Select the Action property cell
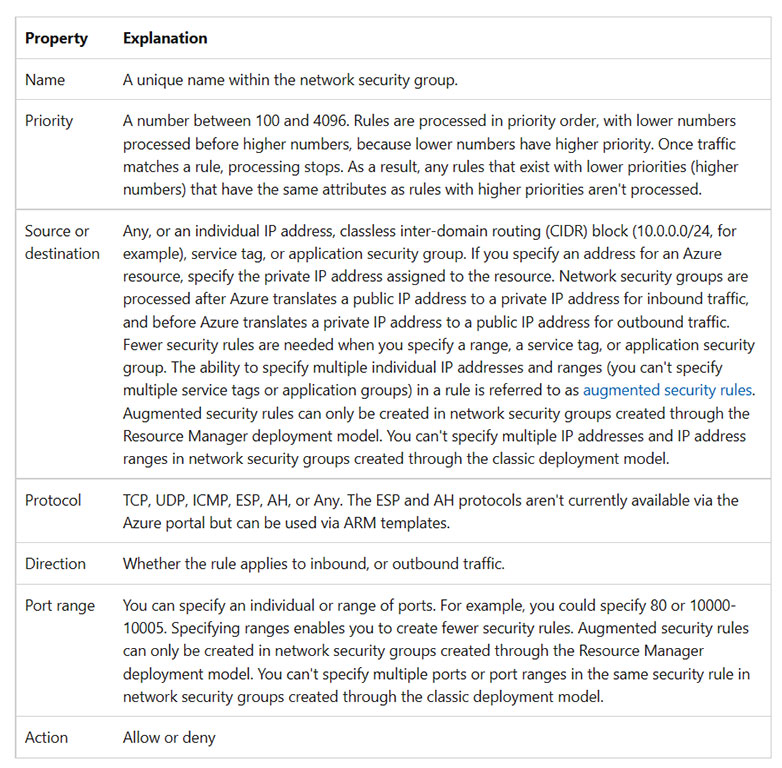 46,737
